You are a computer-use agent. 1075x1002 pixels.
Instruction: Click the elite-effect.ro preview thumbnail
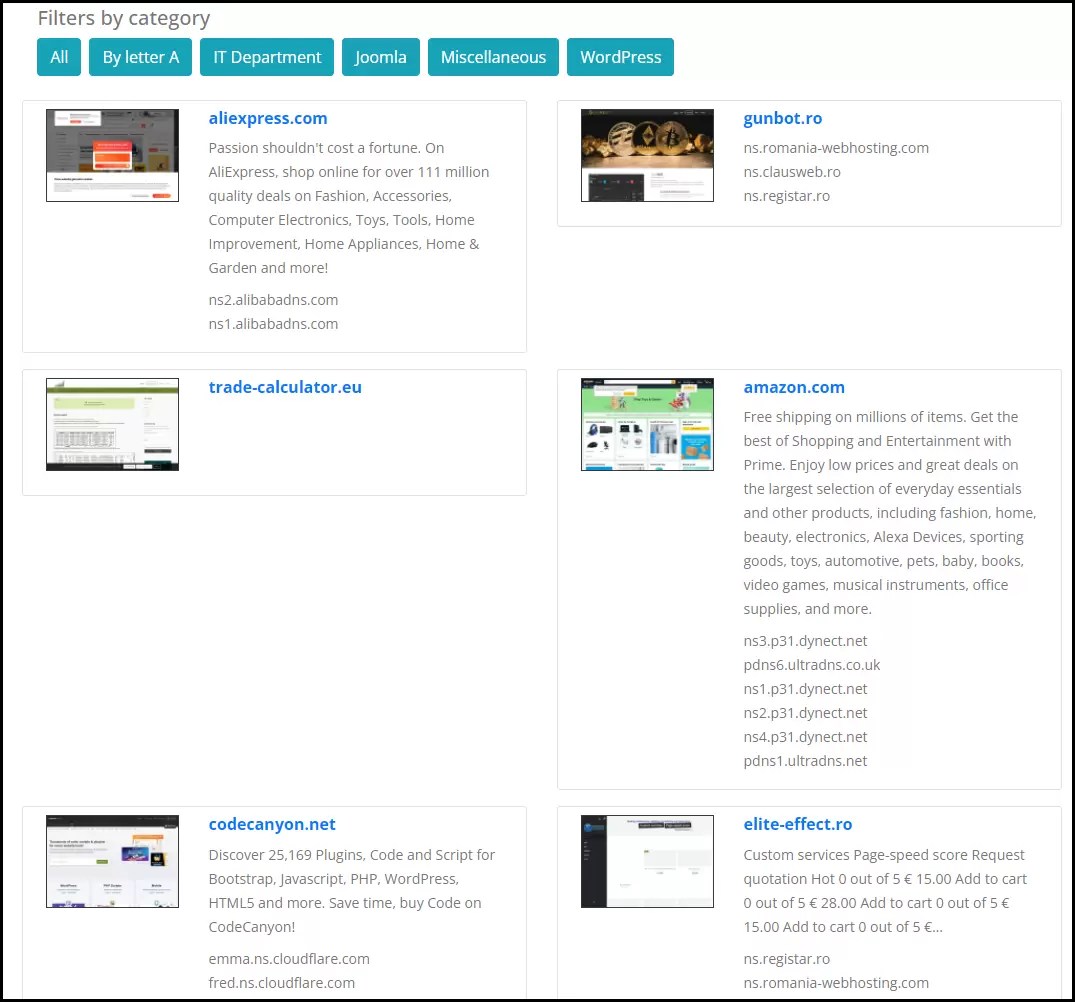647,862
